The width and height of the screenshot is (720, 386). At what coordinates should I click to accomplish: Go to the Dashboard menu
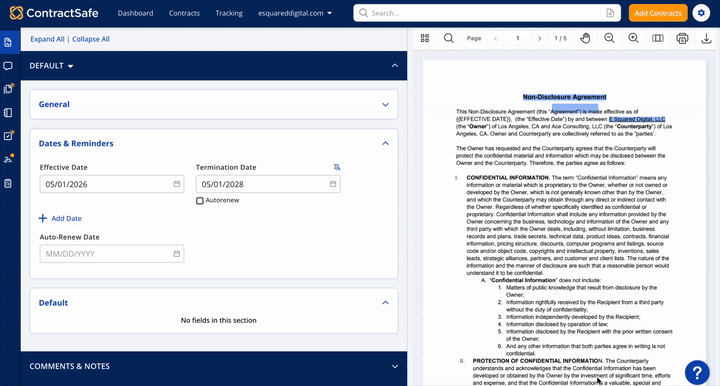(135, 13)
